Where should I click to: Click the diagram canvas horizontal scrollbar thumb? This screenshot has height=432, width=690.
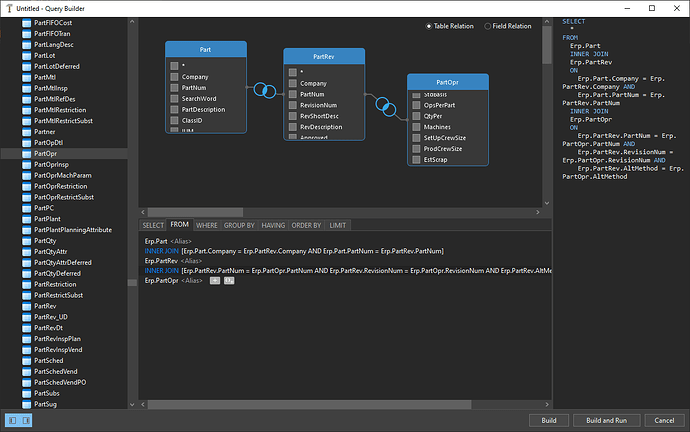tap(195, 212)
